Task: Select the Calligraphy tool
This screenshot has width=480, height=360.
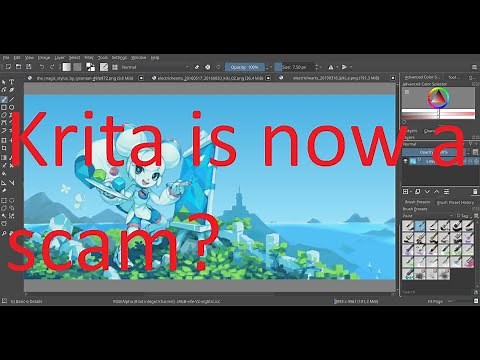Action: coord(11,90)
